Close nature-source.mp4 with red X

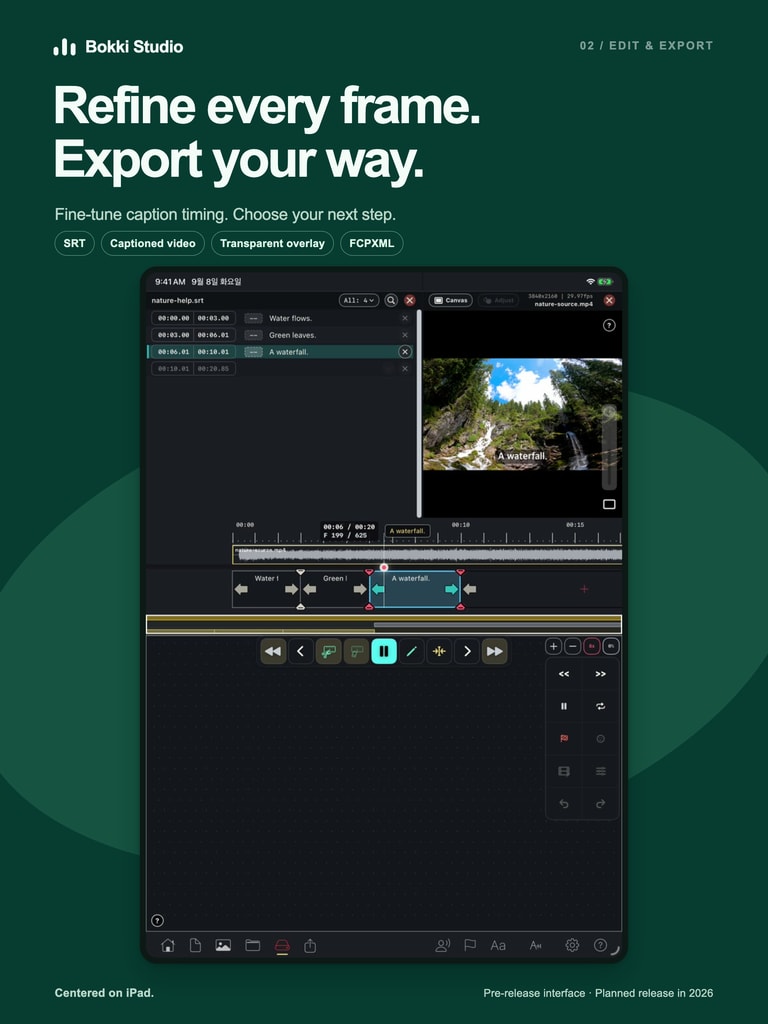[609, 300]
